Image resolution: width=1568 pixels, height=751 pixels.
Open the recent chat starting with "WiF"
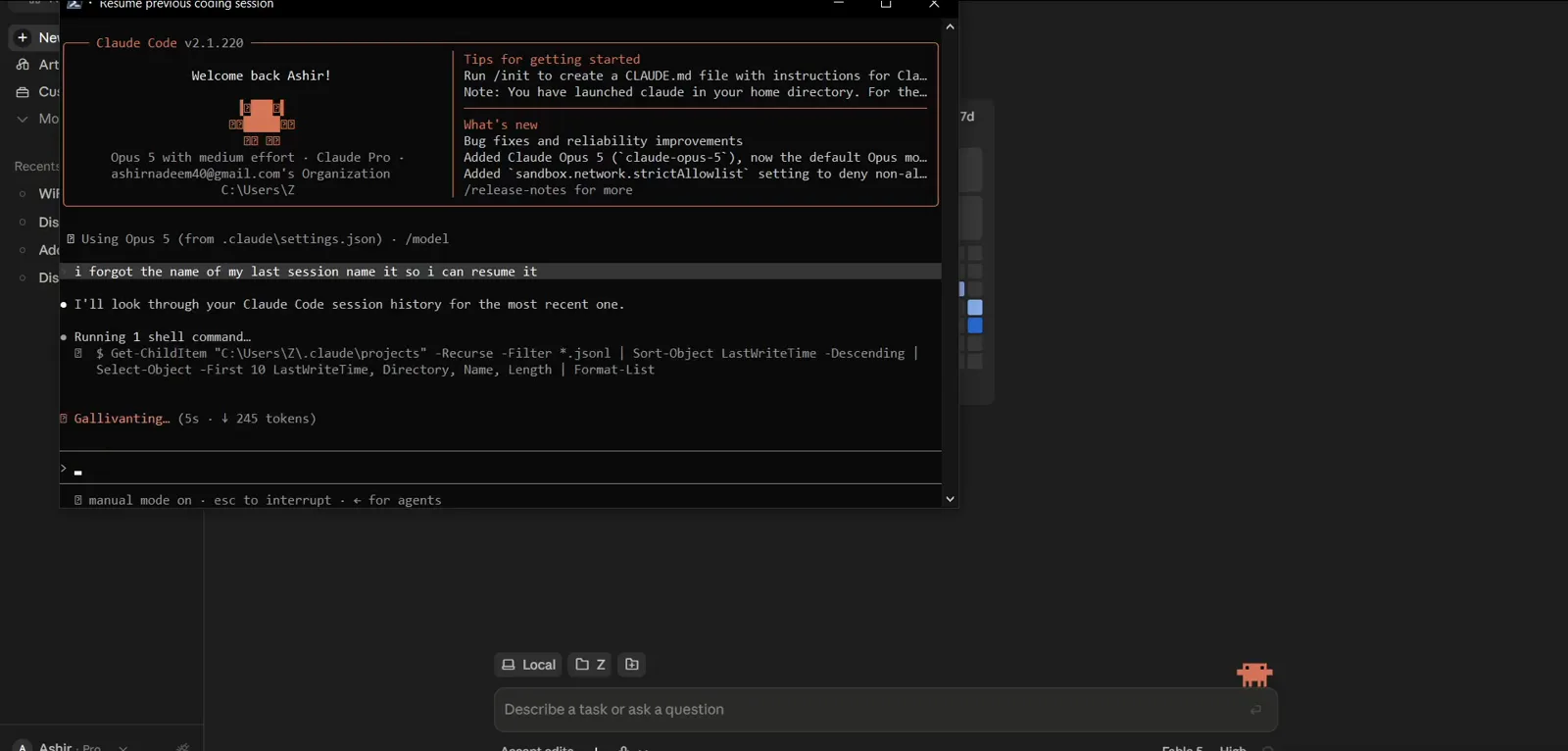48,194
